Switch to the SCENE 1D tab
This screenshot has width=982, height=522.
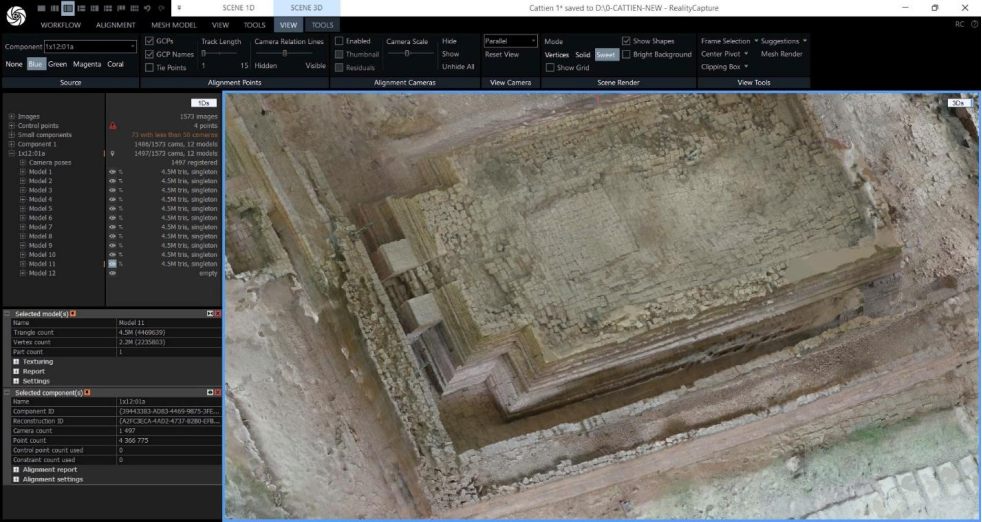[x=239, y=8]
